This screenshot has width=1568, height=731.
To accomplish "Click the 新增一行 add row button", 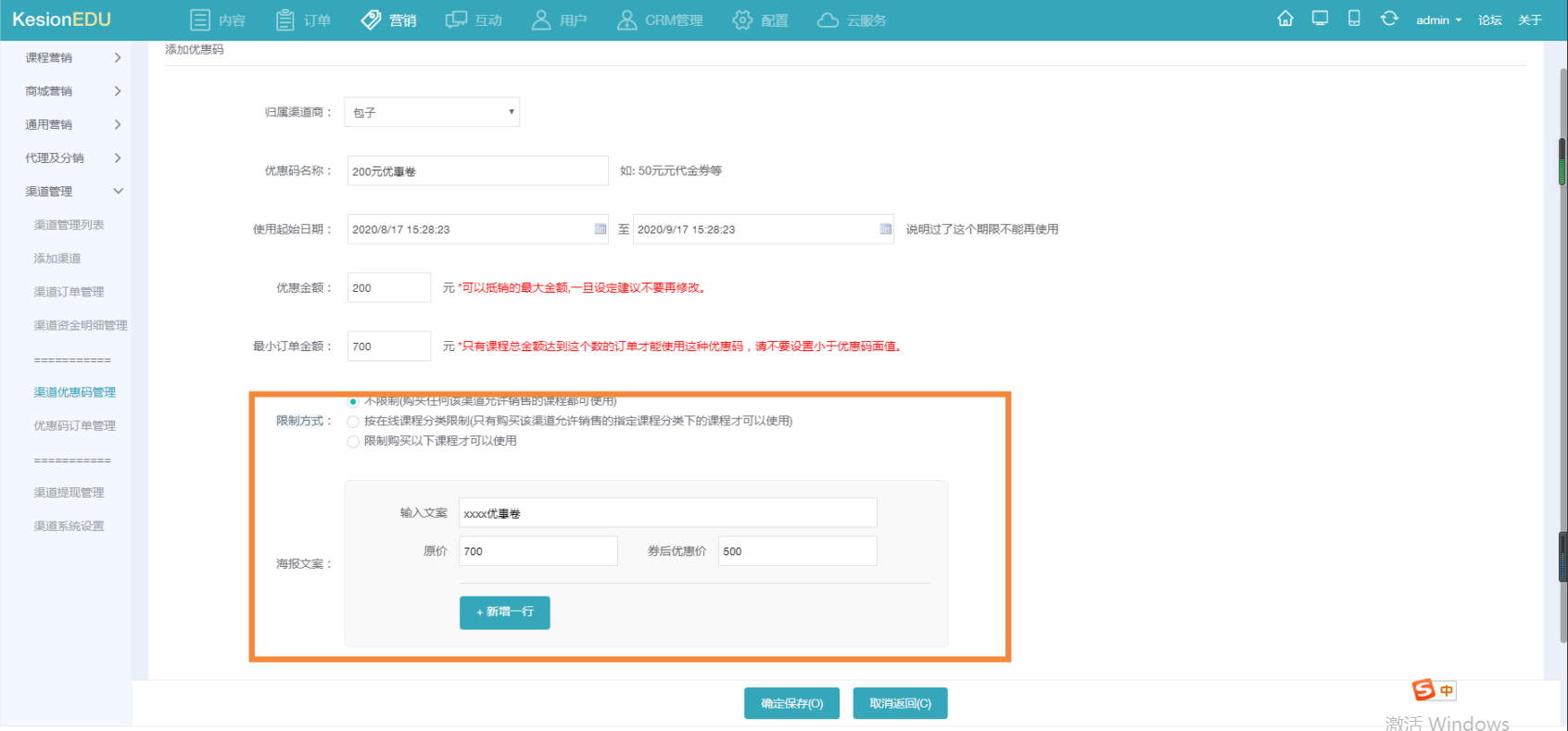I will point(505,612).
